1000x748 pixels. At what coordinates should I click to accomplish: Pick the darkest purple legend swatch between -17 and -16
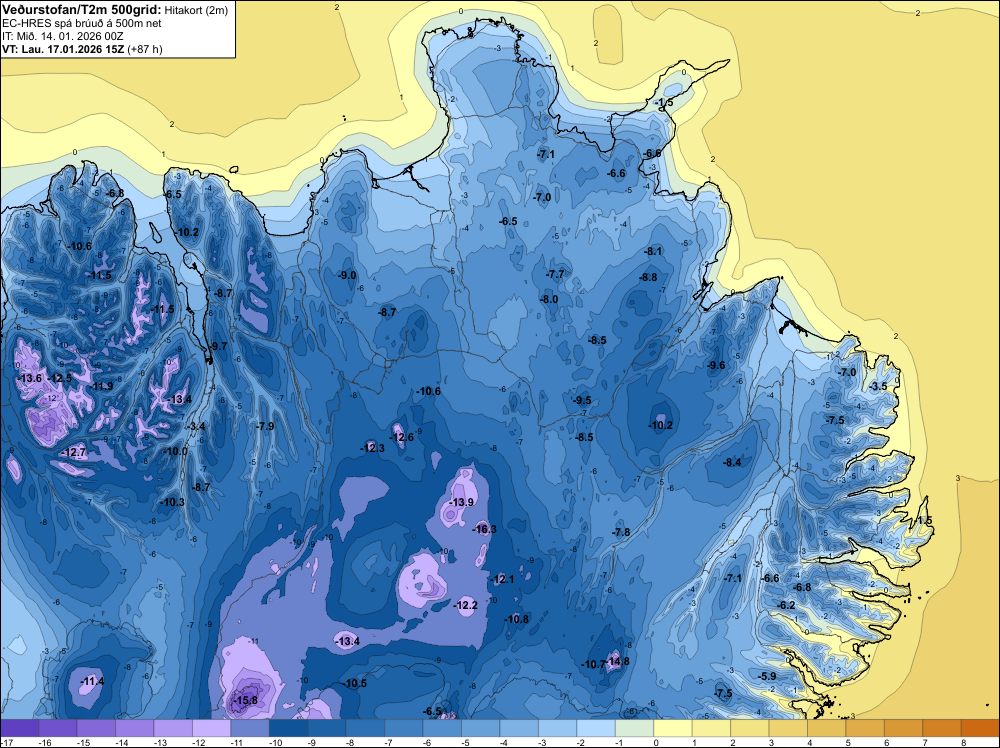coord(20,728)
